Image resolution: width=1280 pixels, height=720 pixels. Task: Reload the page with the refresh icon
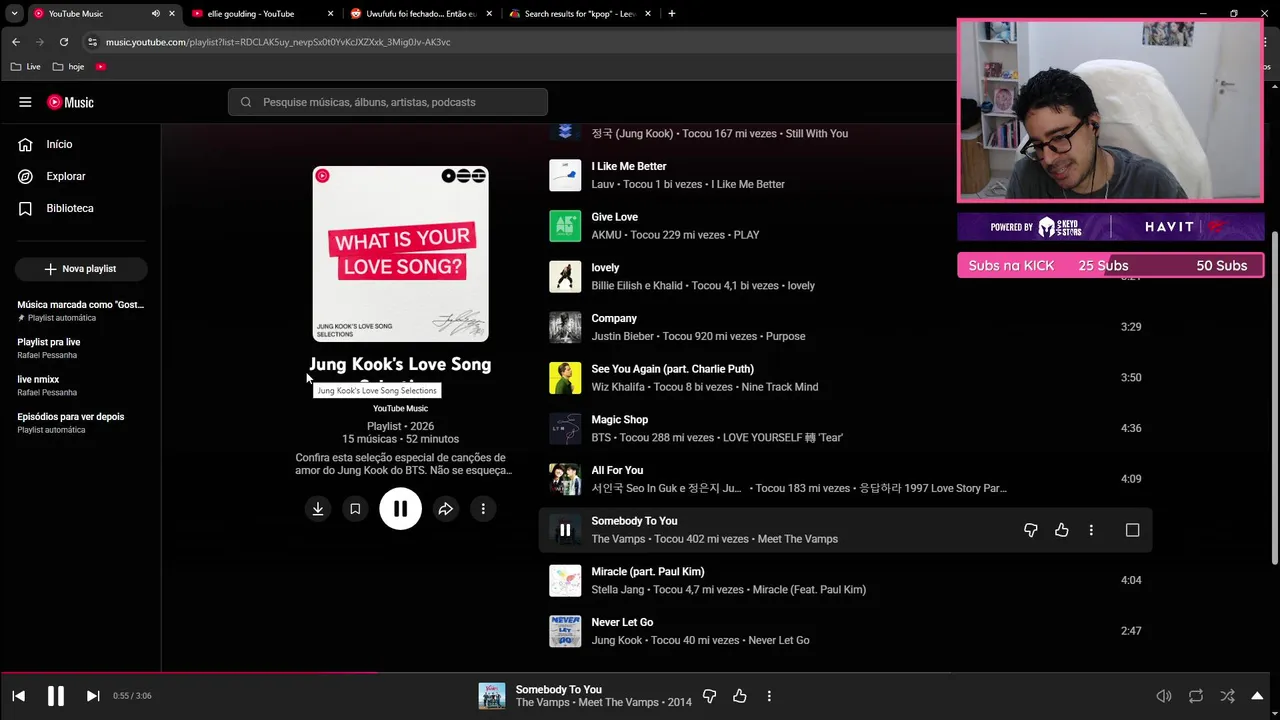tap(64, 42)
